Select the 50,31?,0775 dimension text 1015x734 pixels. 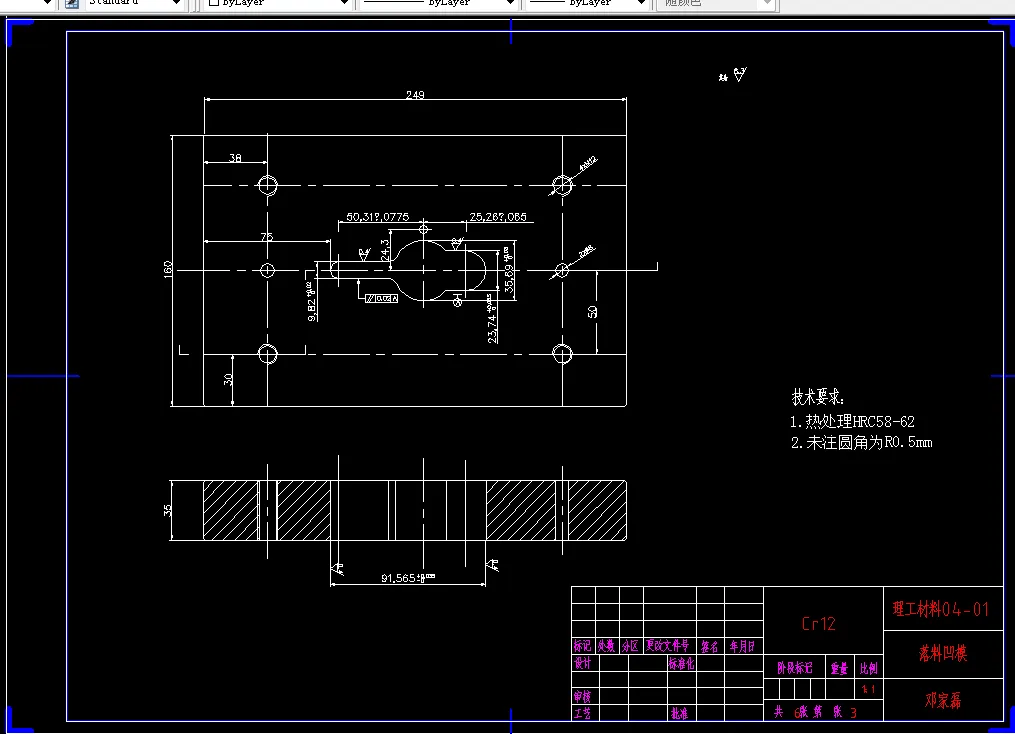(x=377, y=217)
